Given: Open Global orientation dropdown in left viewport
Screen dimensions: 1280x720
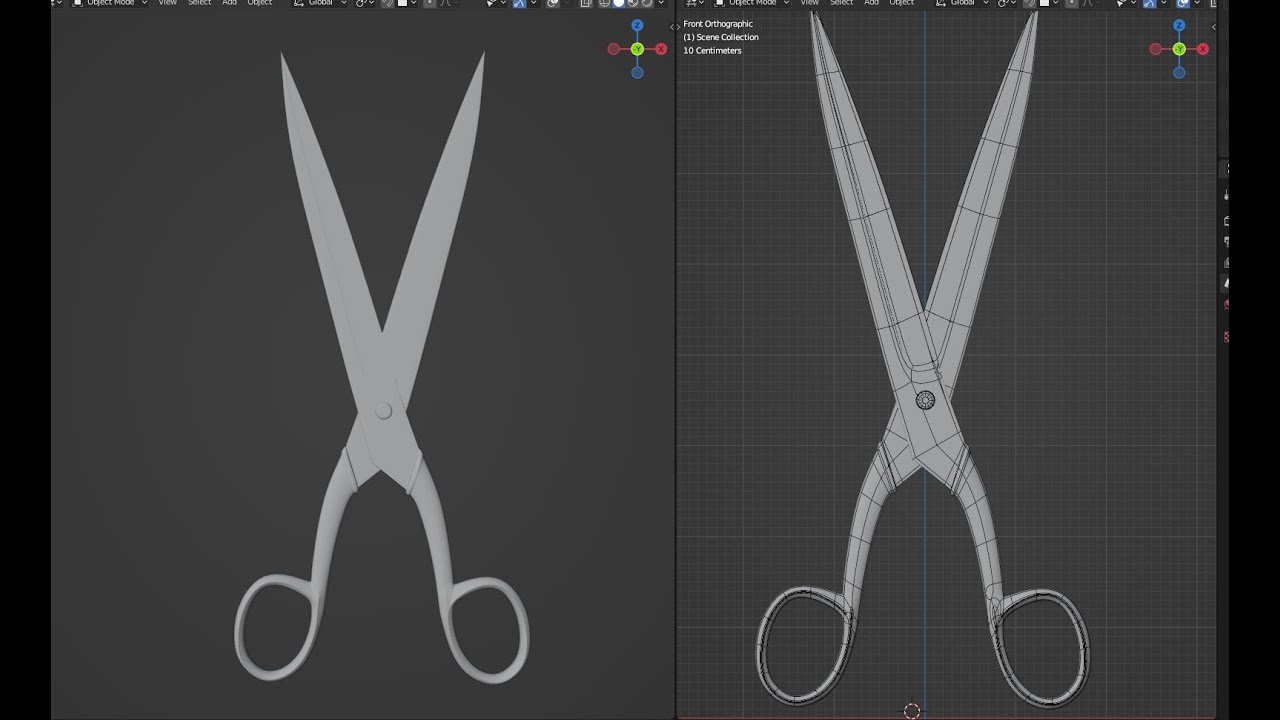Looking at the screenshot, I should click(320, 3).
